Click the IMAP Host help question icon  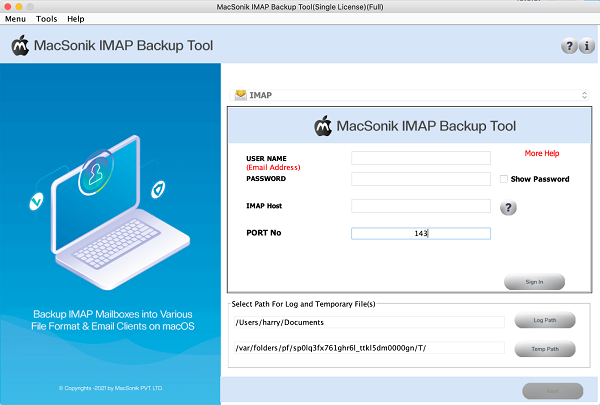(508, 208)
